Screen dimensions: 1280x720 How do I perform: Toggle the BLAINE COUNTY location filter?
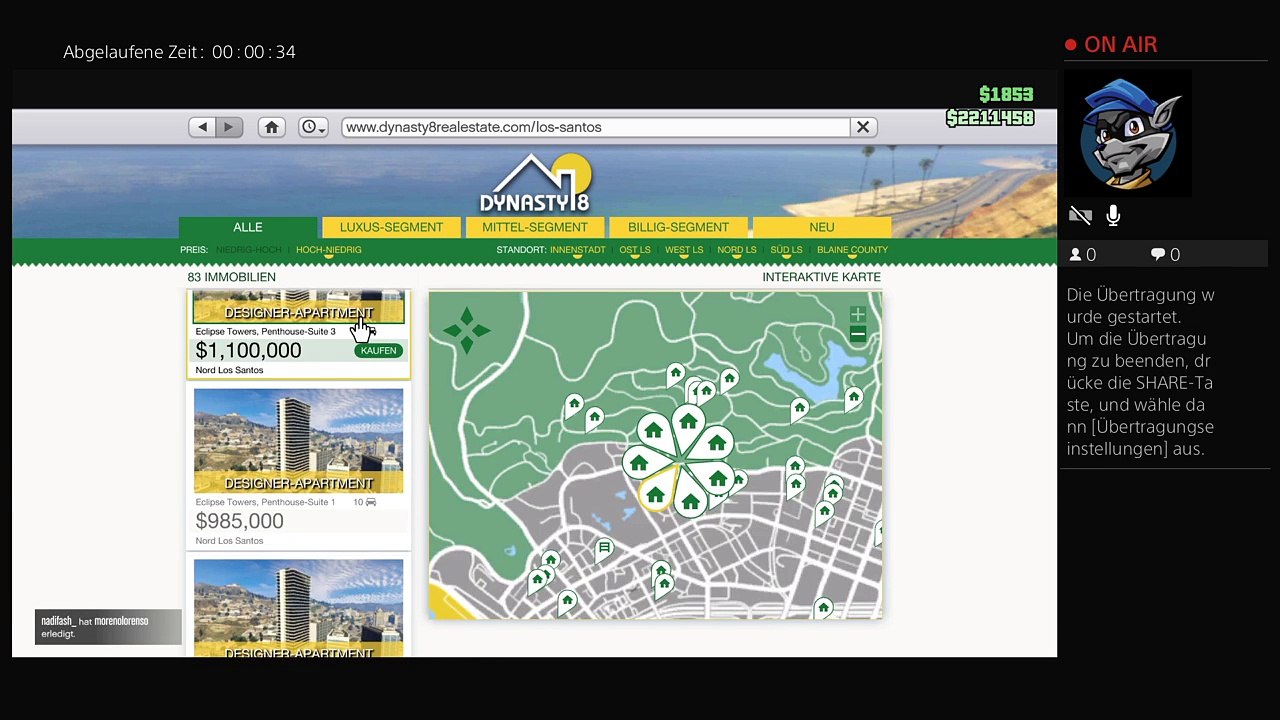(852, 250)
